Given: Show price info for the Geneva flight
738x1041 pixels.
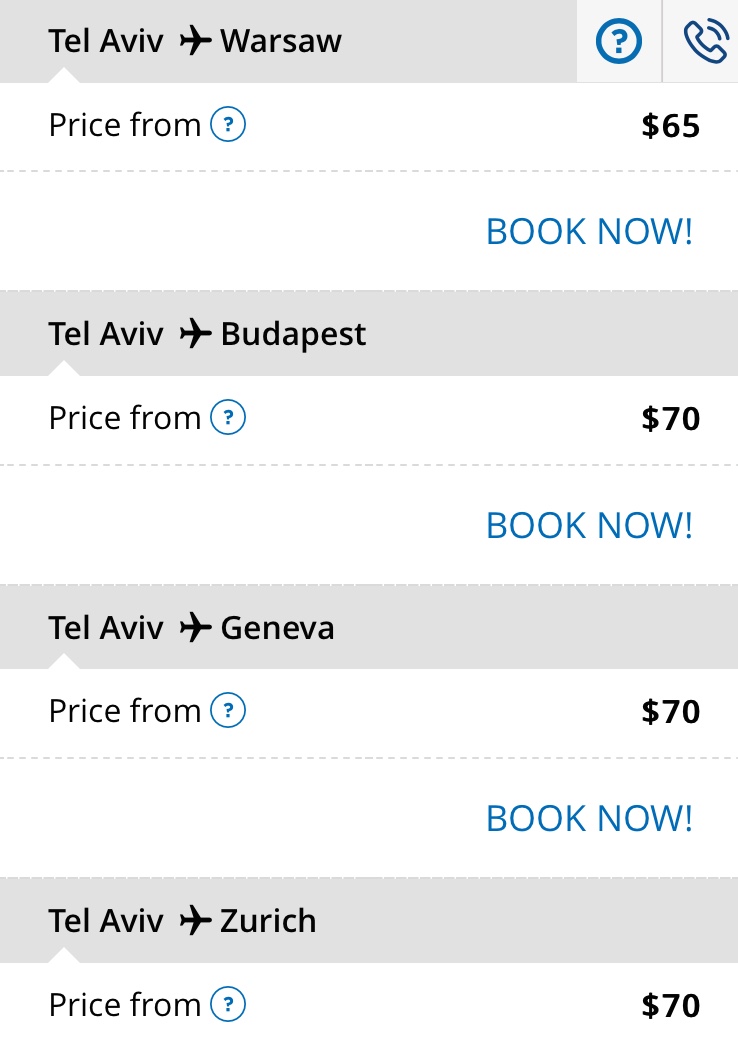Looking at the screenshot, I should 228,711.
